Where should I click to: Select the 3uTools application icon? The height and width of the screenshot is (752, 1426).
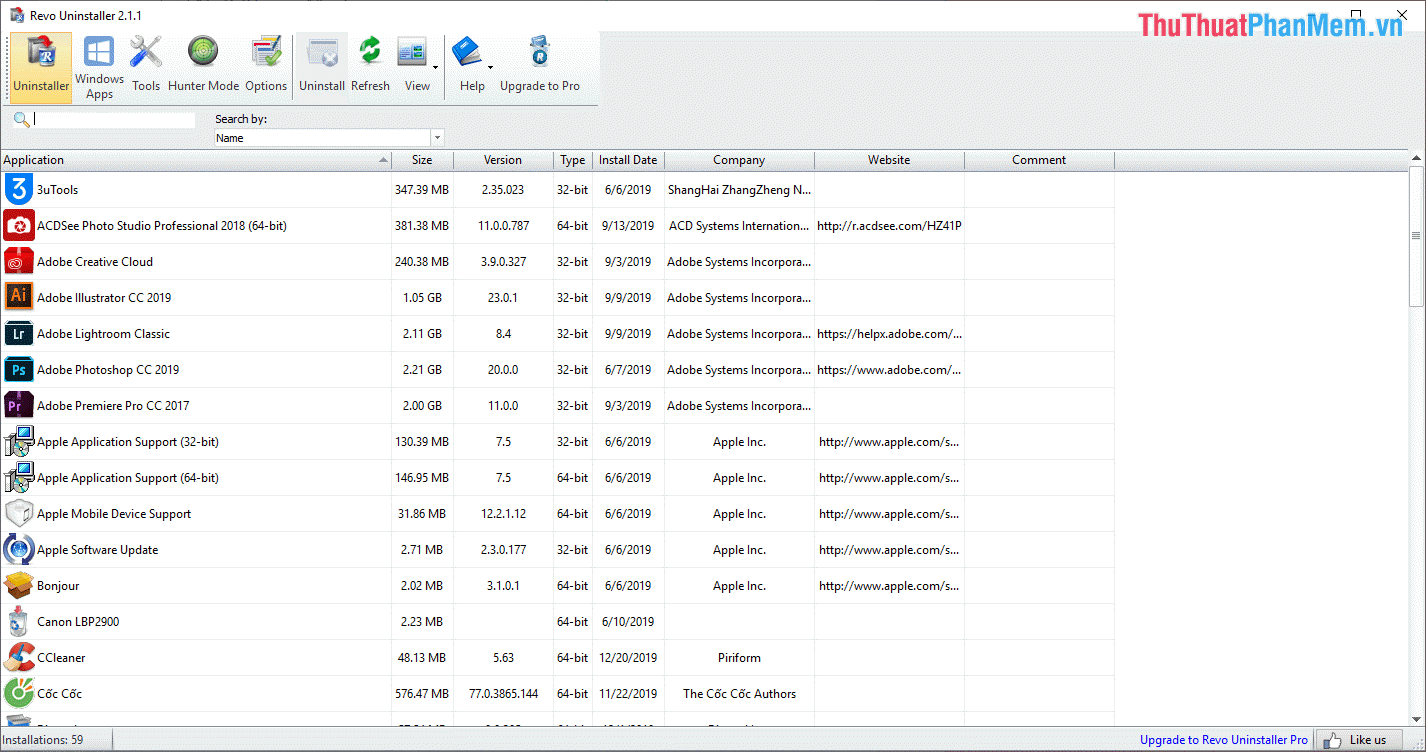19,189
